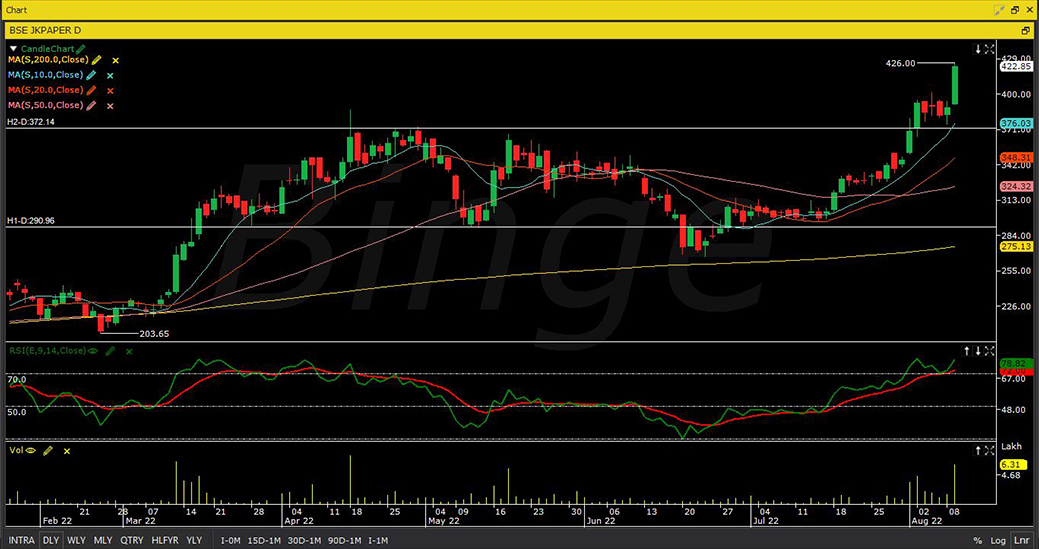Move Vol panel up with arrow
Viewport: 1039px width, 549px height.
(977, 450)
